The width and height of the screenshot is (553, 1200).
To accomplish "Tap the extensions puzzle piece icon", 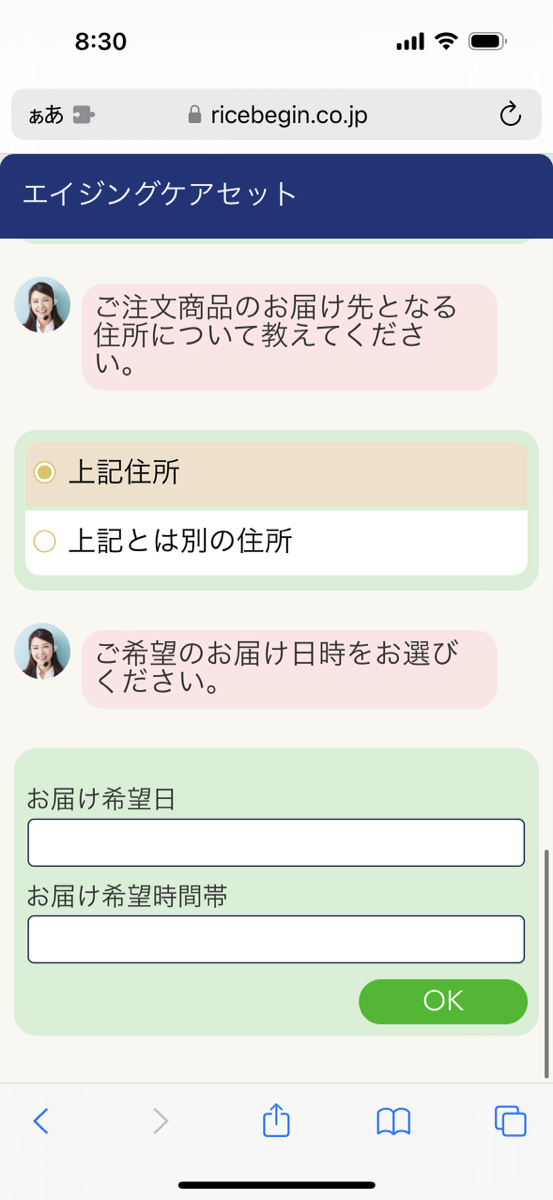I will click(83, 115).
